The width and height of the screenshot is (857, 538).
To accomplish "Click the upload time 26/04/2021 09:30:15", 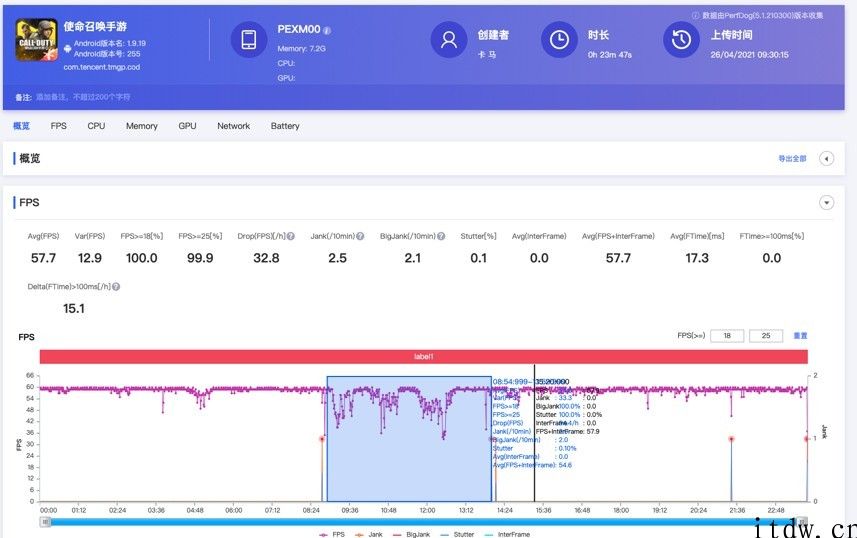I will tap(749, 55).
